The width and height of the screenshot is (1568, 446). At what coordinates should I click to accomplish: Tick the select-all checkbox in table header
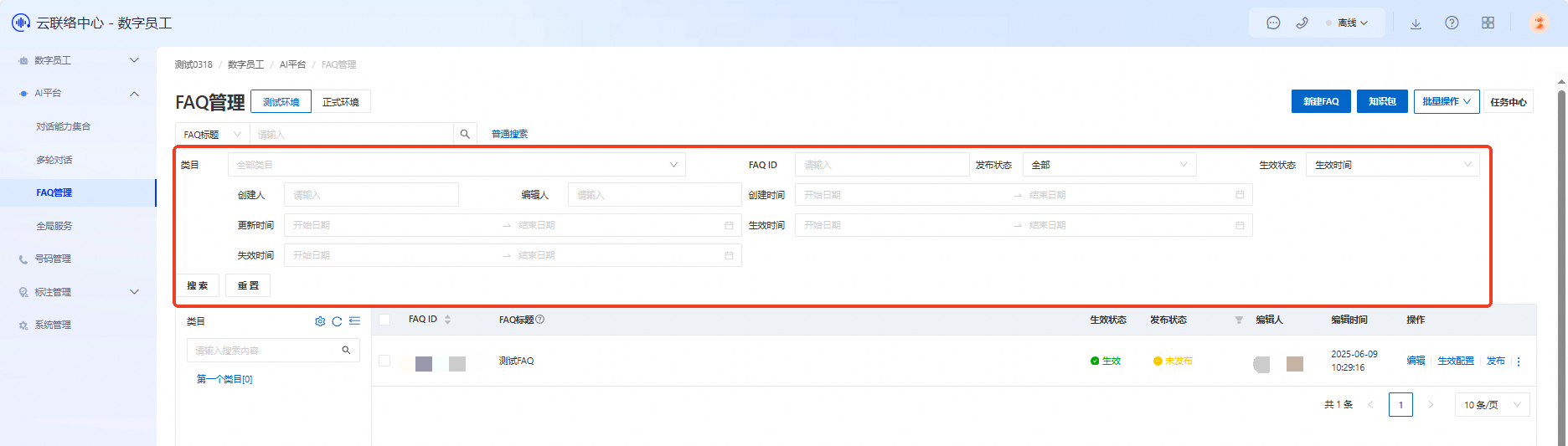[x=384, y=320]
